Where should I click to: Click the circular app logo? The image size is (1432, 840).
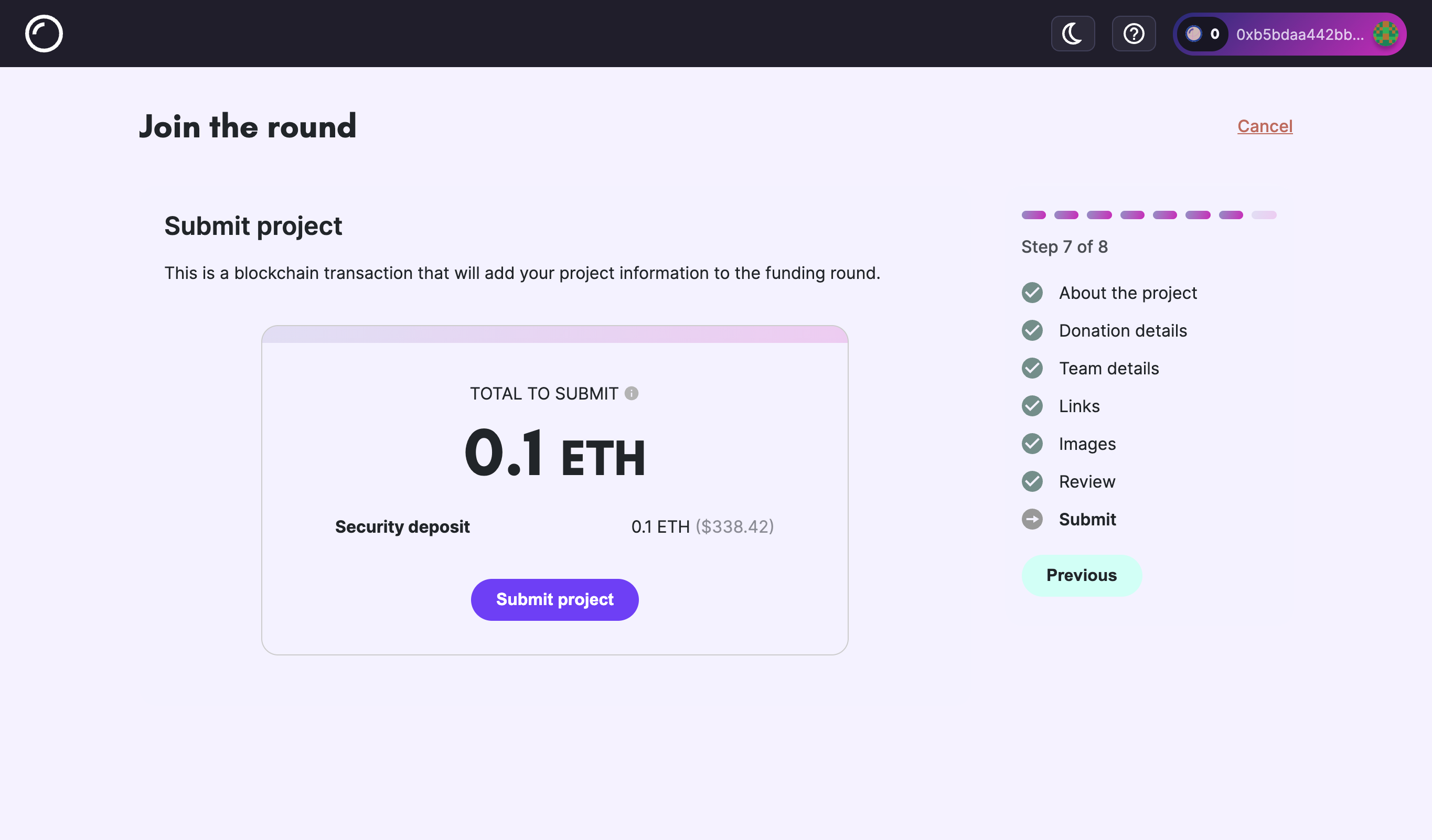pos(44,34)
